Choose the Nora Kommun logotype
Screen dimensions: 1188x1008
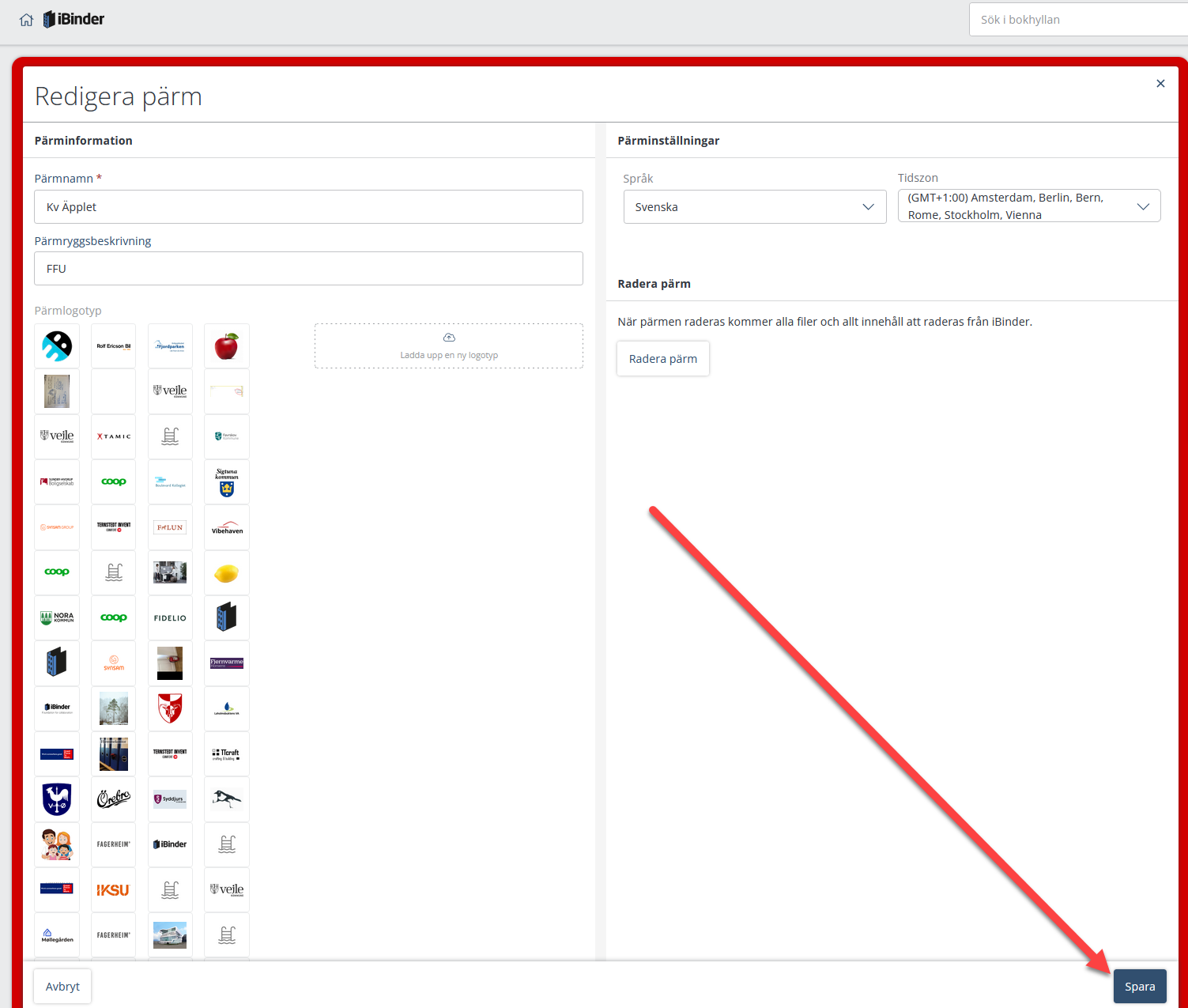click(x=57, y=617)
